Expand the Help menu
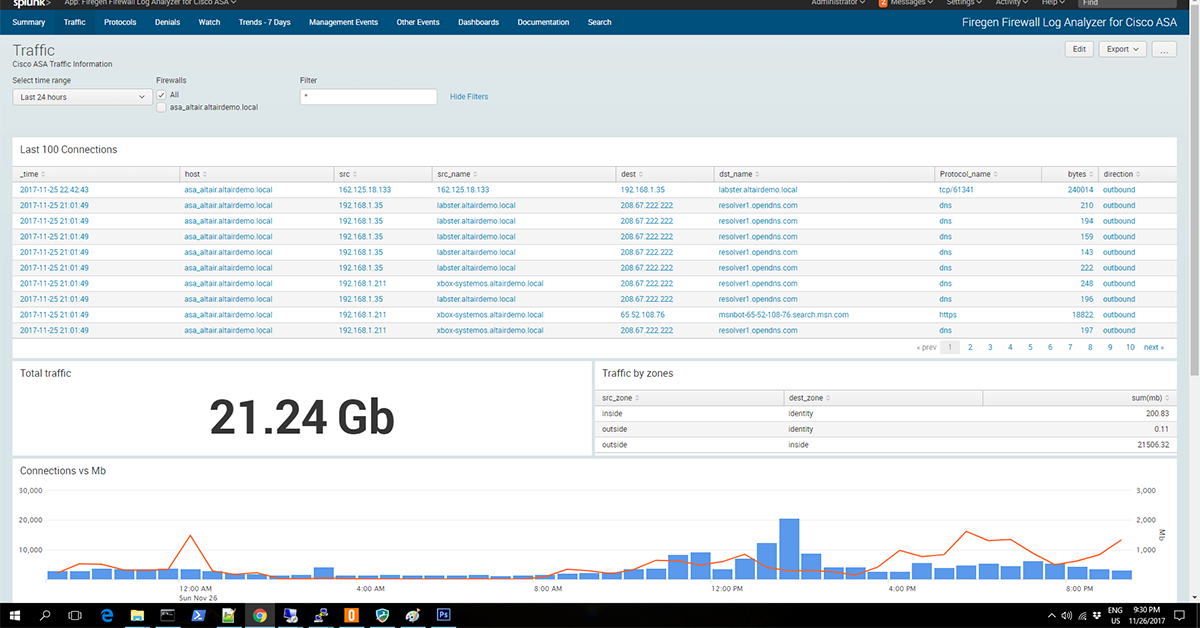The width and height of the screenshot is (1200, 628). tap(1054, 3)
